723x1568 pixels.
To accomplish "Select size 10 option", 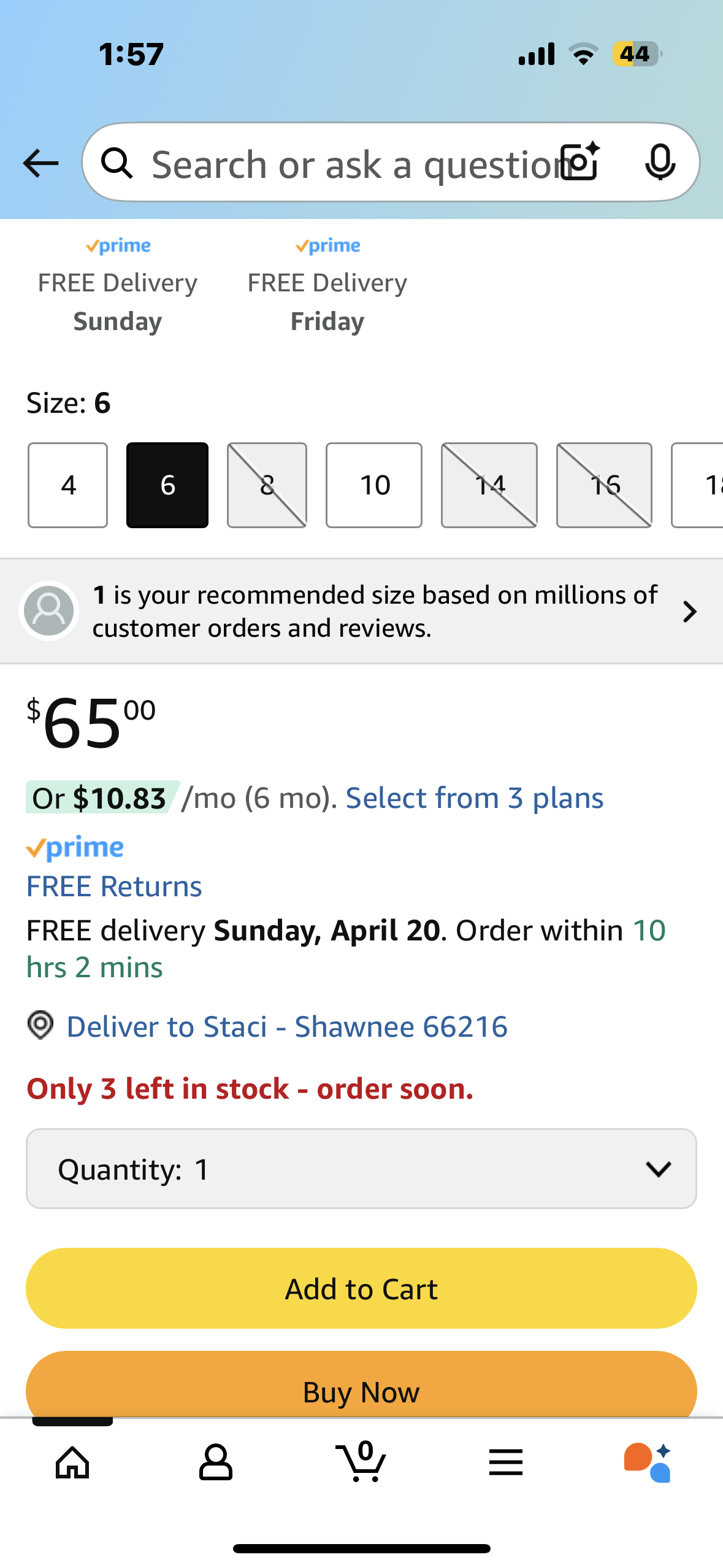I will tap(374, 485).
